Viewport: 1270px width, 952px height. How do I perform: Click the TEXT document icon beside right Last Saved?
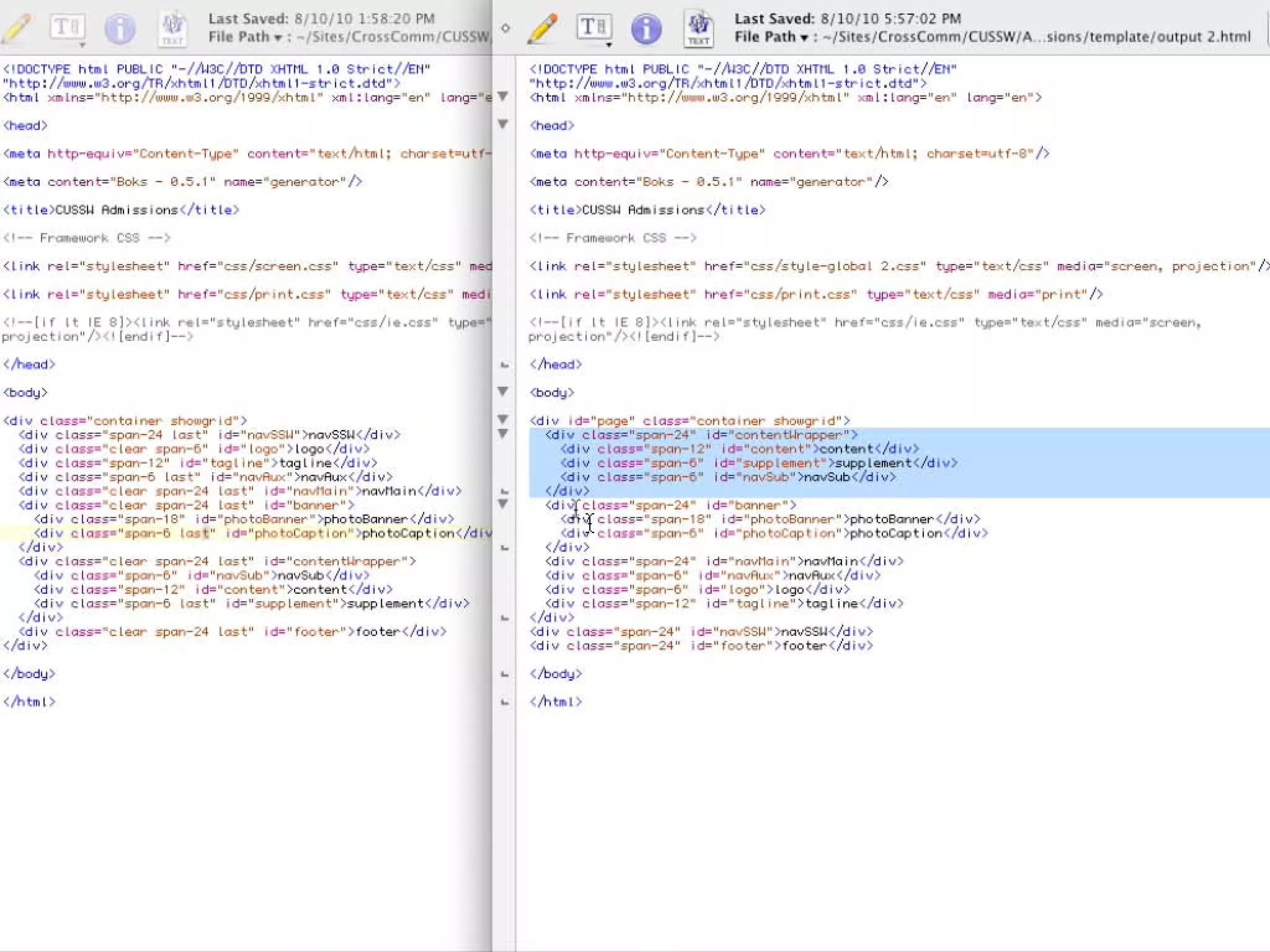click(x=698, y=29)
